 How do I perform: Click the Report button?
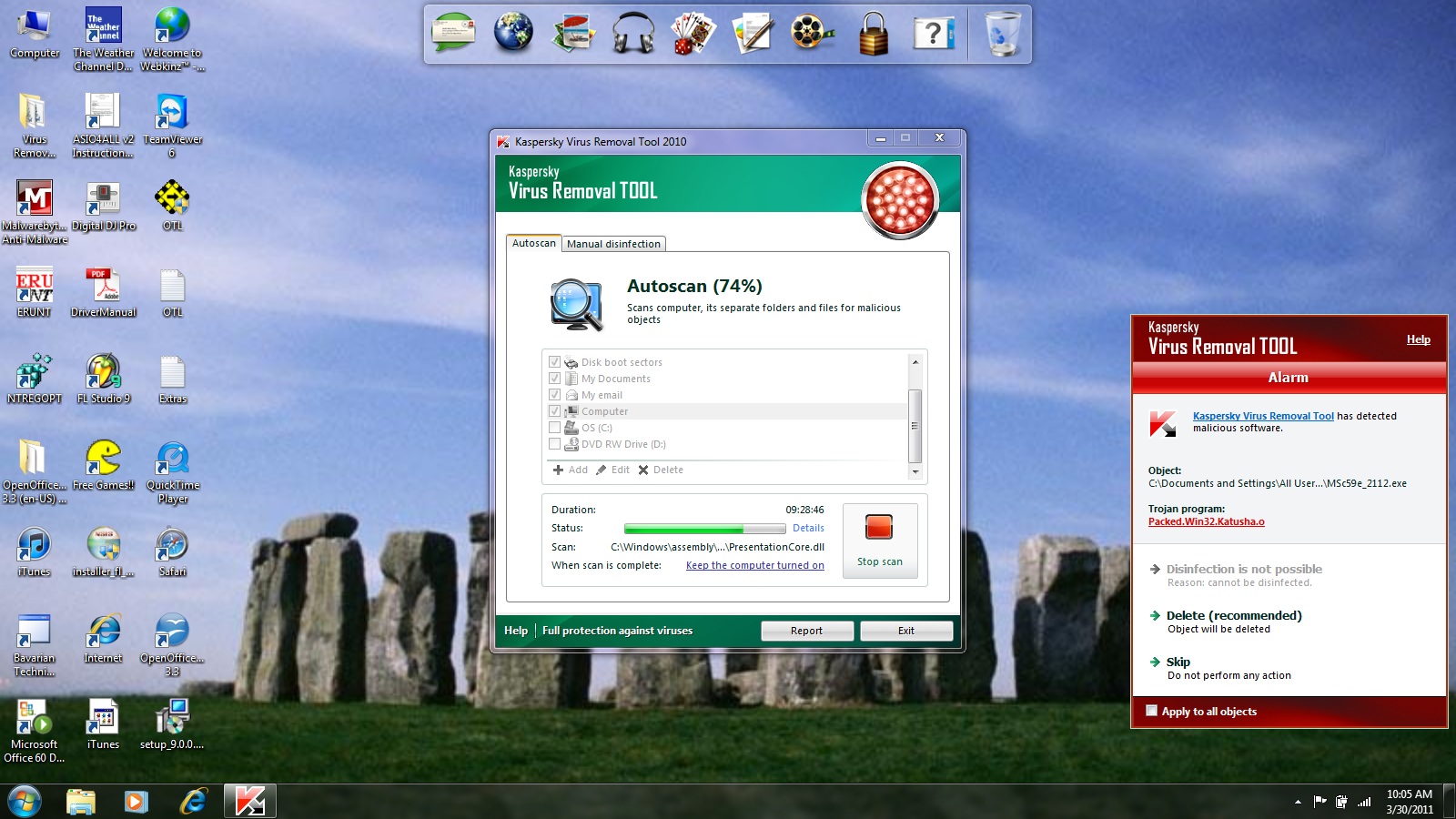pos(807,631)
